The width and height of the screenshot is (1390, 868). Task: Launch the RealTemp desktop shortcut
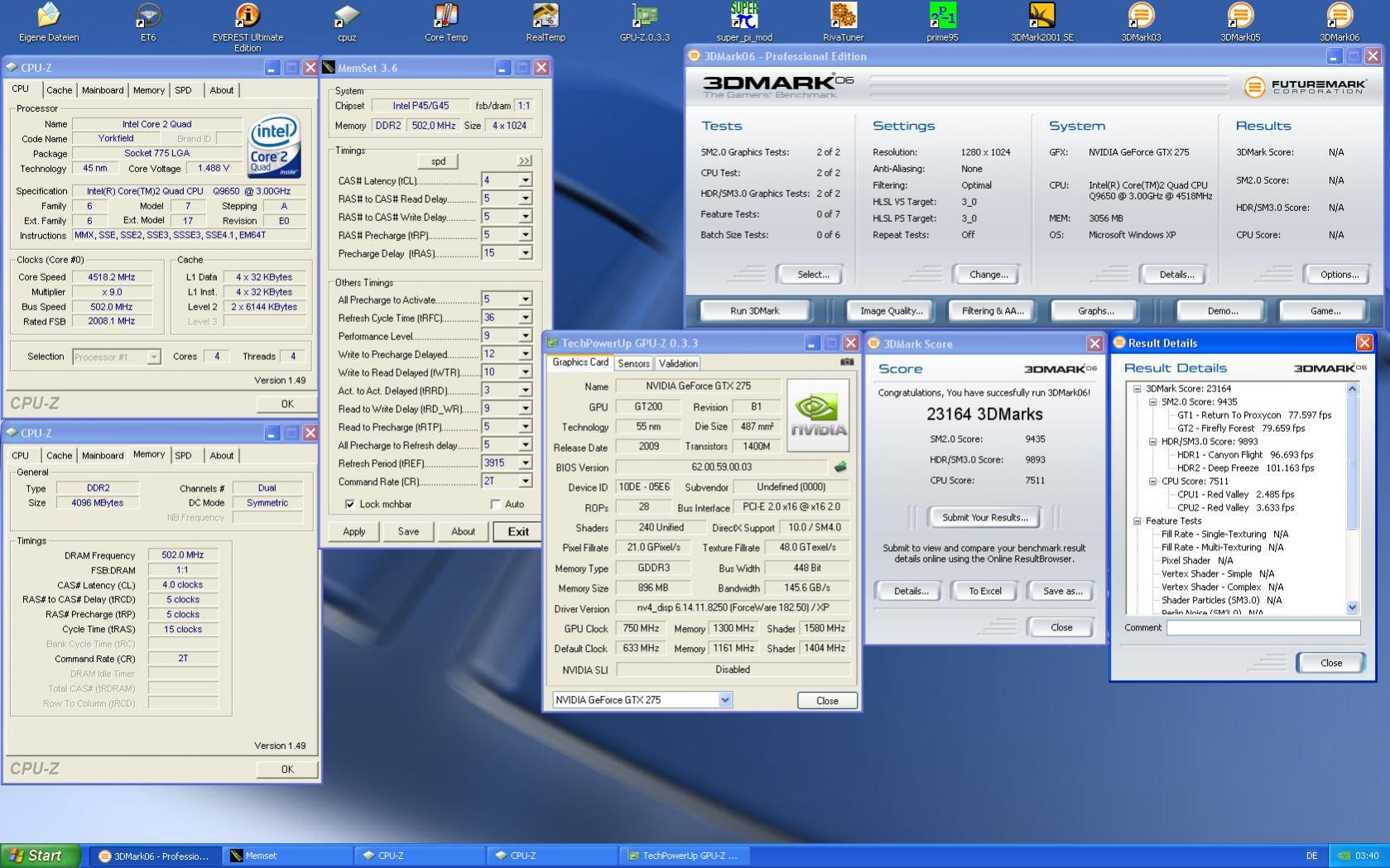545,17
